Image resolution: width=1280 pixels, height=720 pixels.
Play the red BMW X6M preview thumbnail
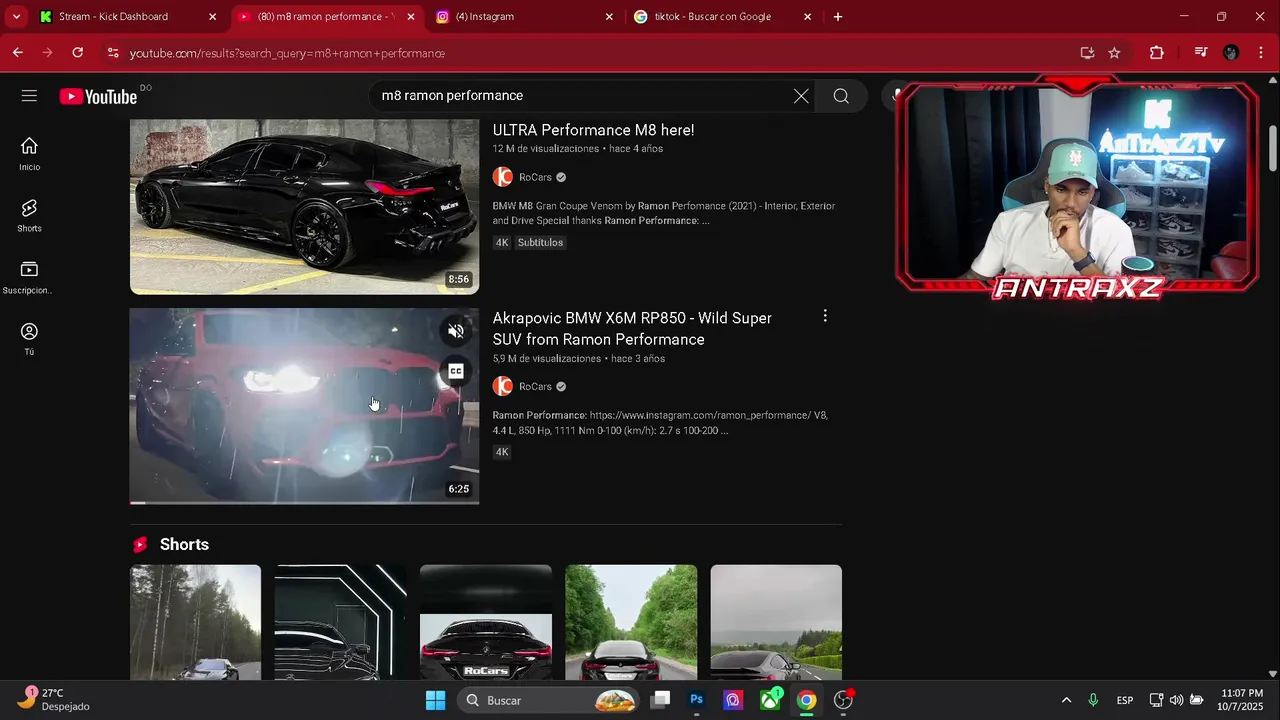pyautogui.click(x=304, y=405)
